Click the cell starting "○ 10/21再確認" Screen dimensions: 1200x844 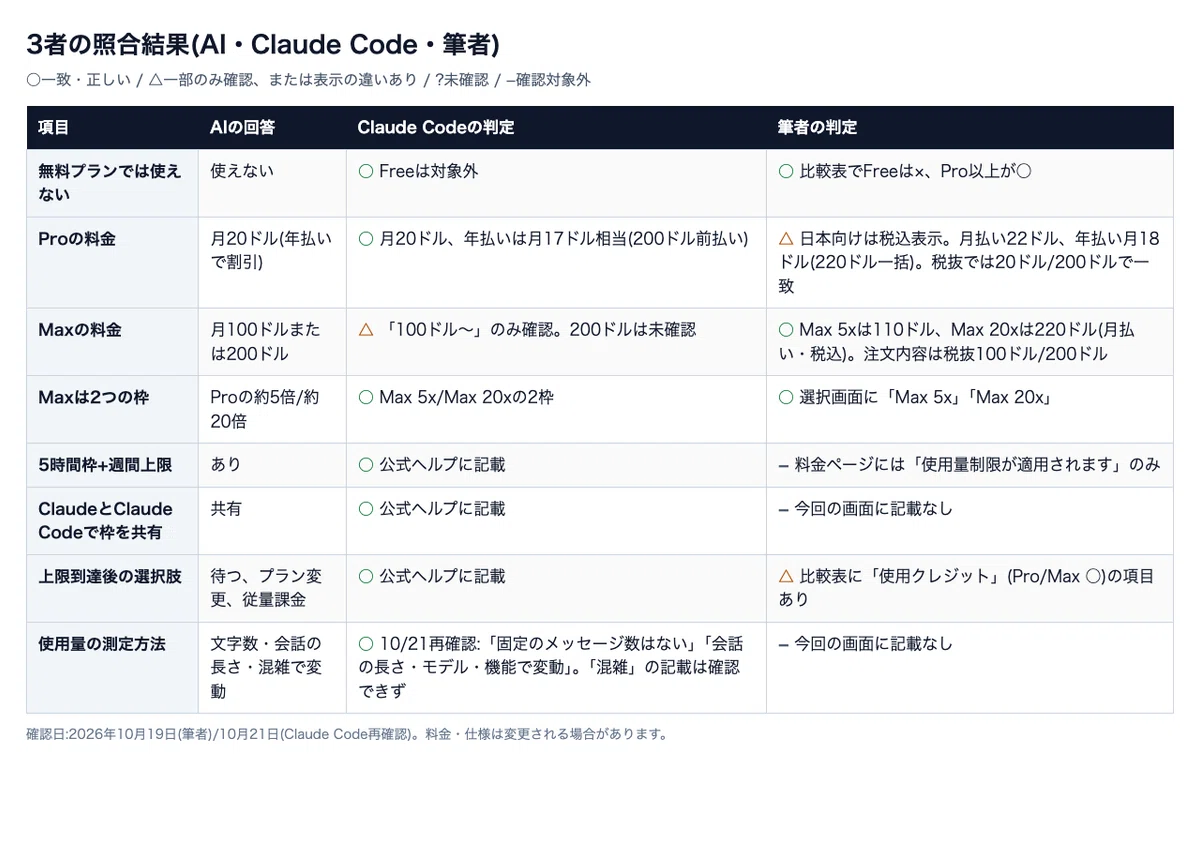point(556,667)
